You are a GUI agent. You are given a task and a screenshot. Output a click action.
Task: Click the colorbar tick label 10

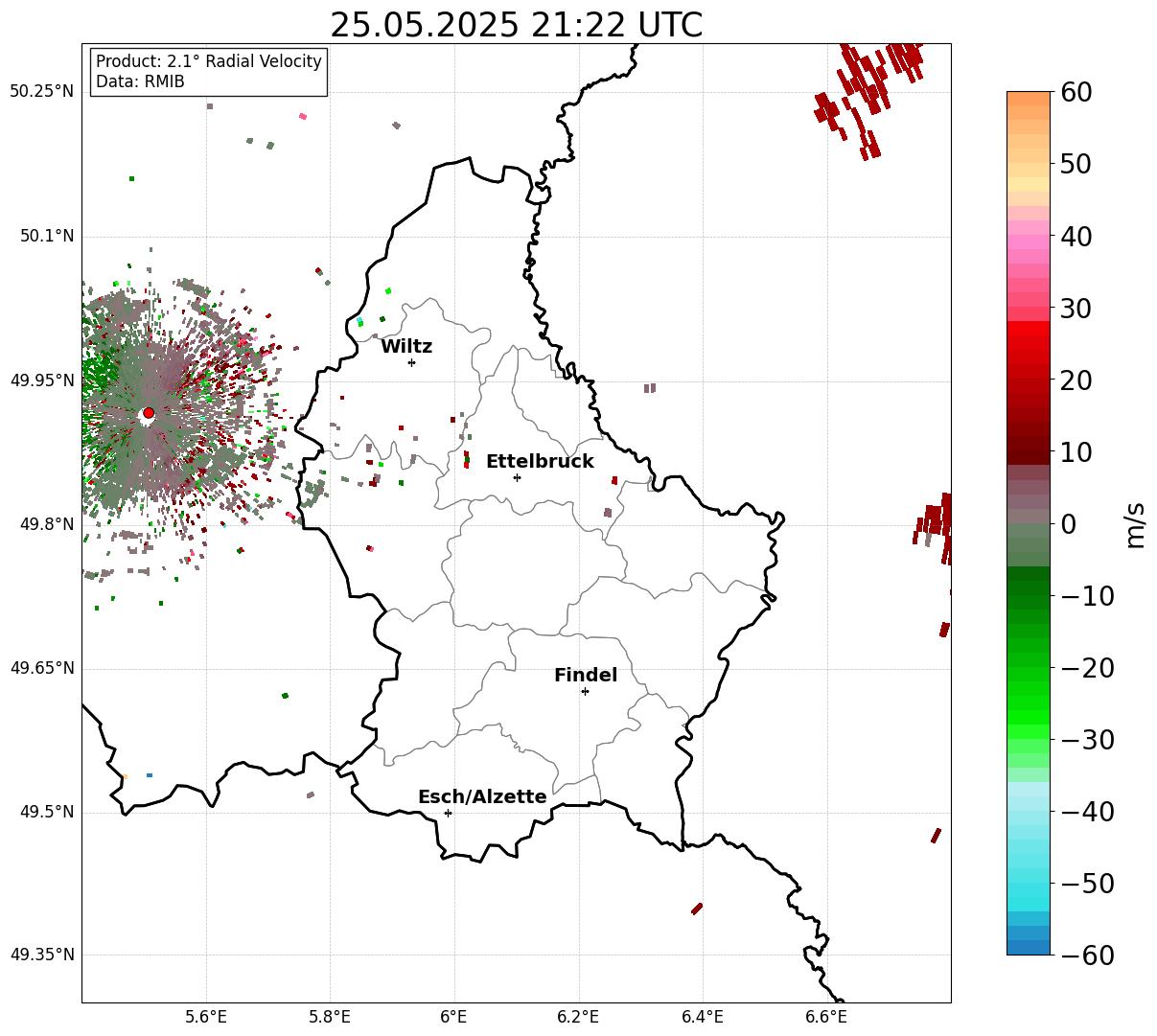pyautogui.click(x=1076, y=452)
